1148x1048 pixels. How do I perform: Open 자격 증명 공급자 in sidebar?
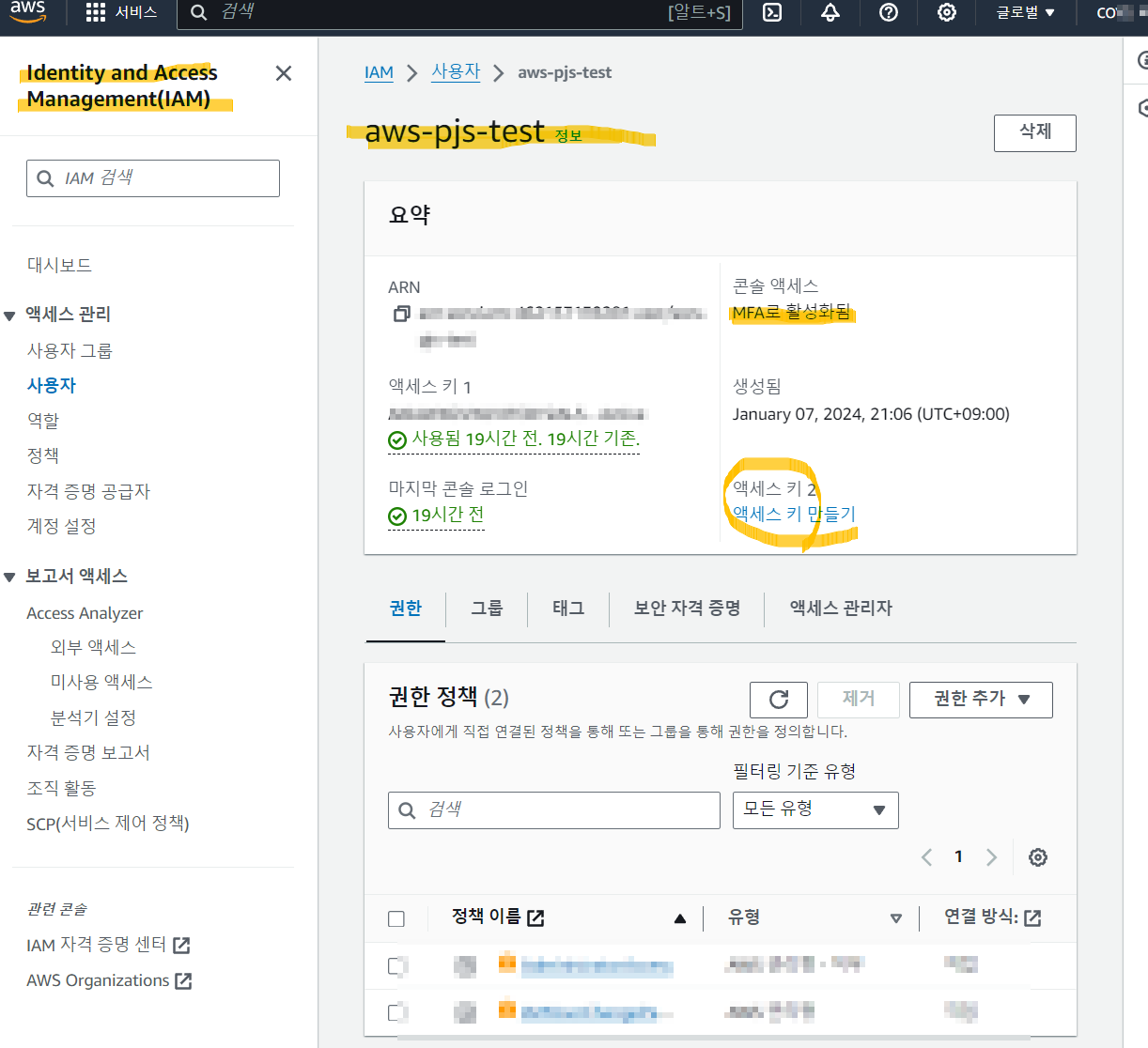88,492
